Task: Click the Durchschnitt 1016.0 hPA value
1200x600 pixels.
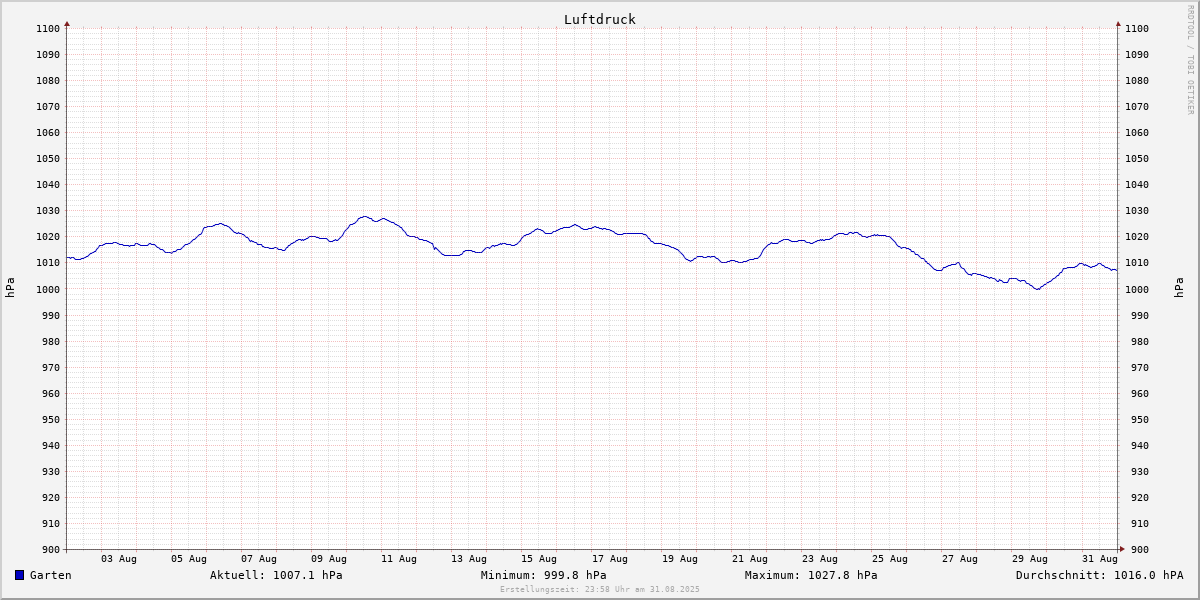Action: click(x=1099, y=575)
